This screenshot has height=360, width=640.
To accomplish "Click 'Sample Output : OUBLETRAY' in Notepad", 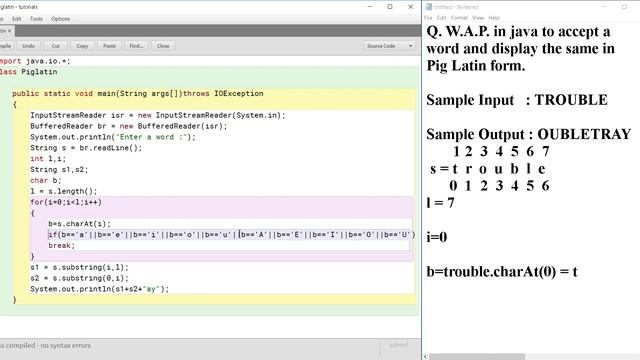I will pos(529,134).
